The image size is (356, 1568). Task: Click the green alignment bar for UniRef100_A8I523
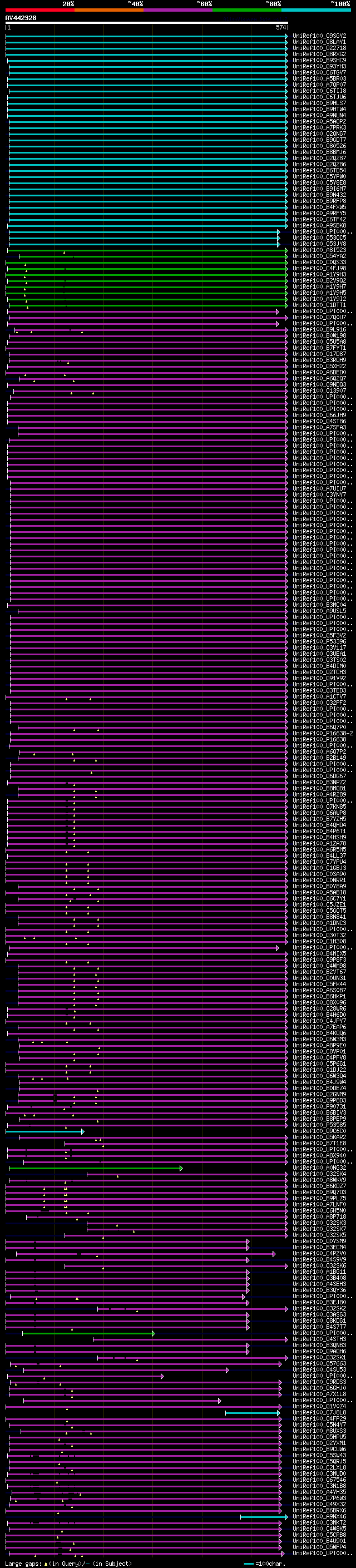click(147, 250)
